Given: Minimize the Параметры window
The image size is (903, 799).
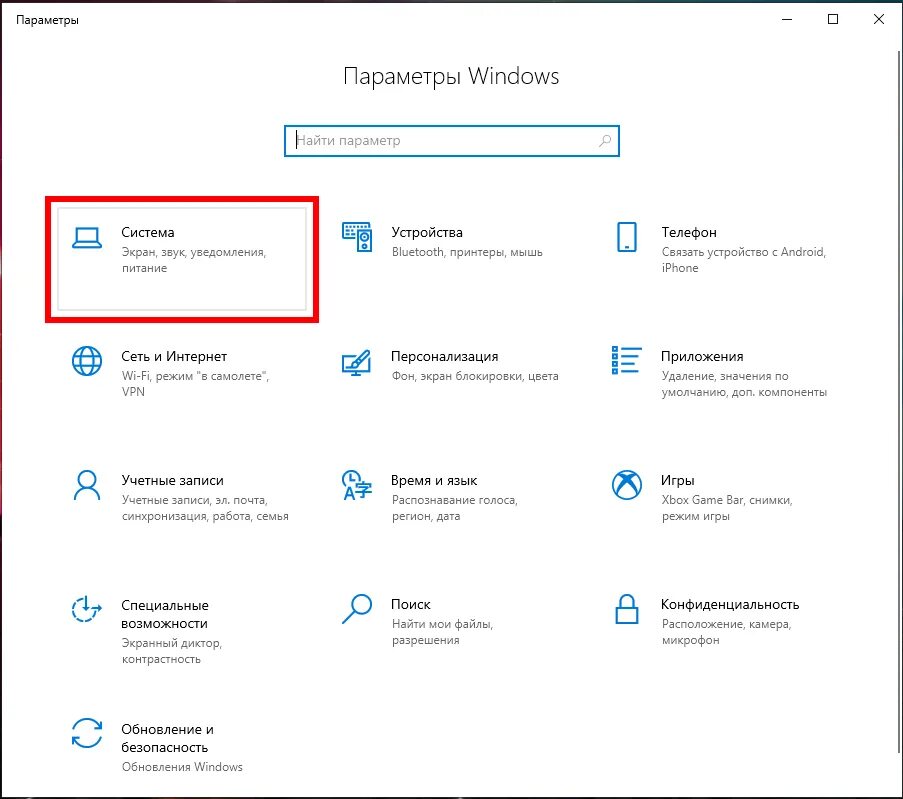Looking at the screenshot, I should (x=787, y=20).
